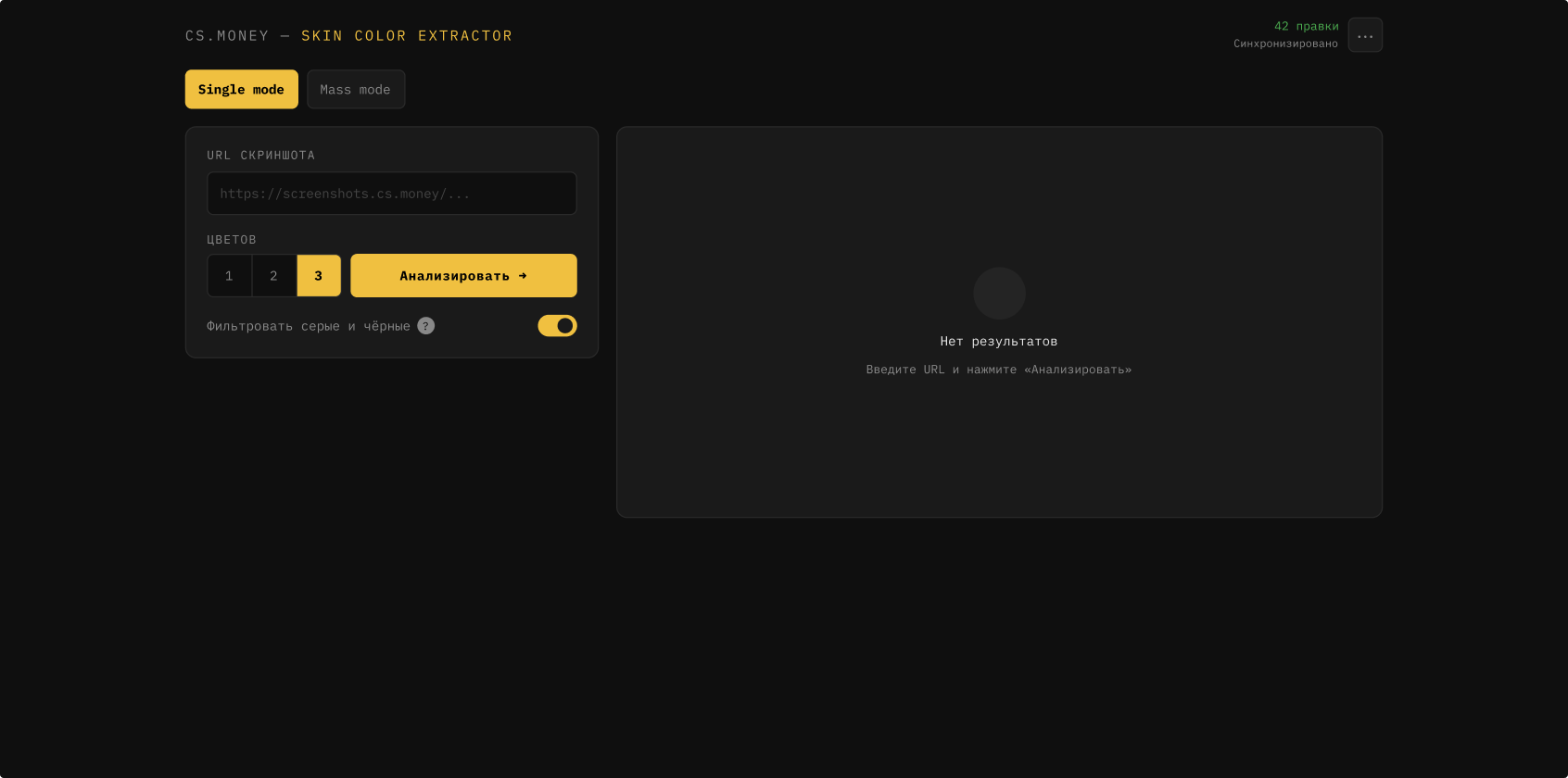Focus the screenshot URL input field

(x=391, y=194)
